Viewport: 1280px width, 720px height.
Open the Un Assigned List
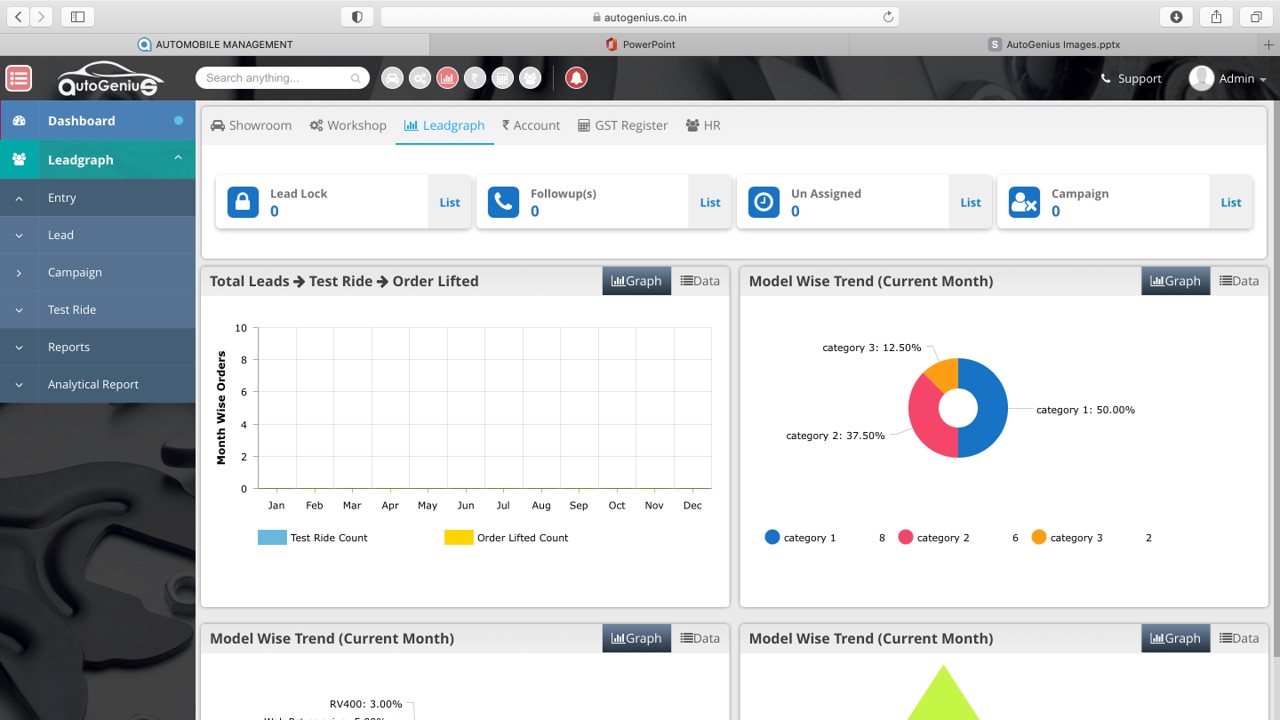(x=971, y=202)
